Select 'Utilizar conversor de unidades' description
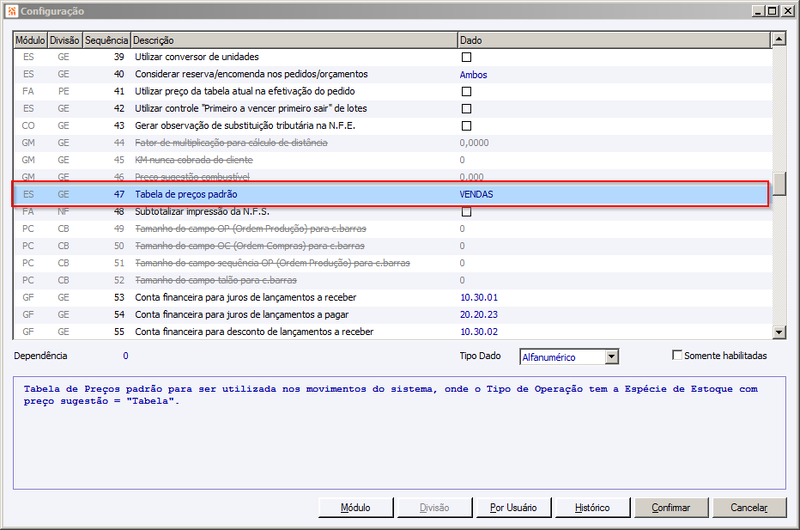This screenshot has height=530, width=800. (x=197, y=57)
